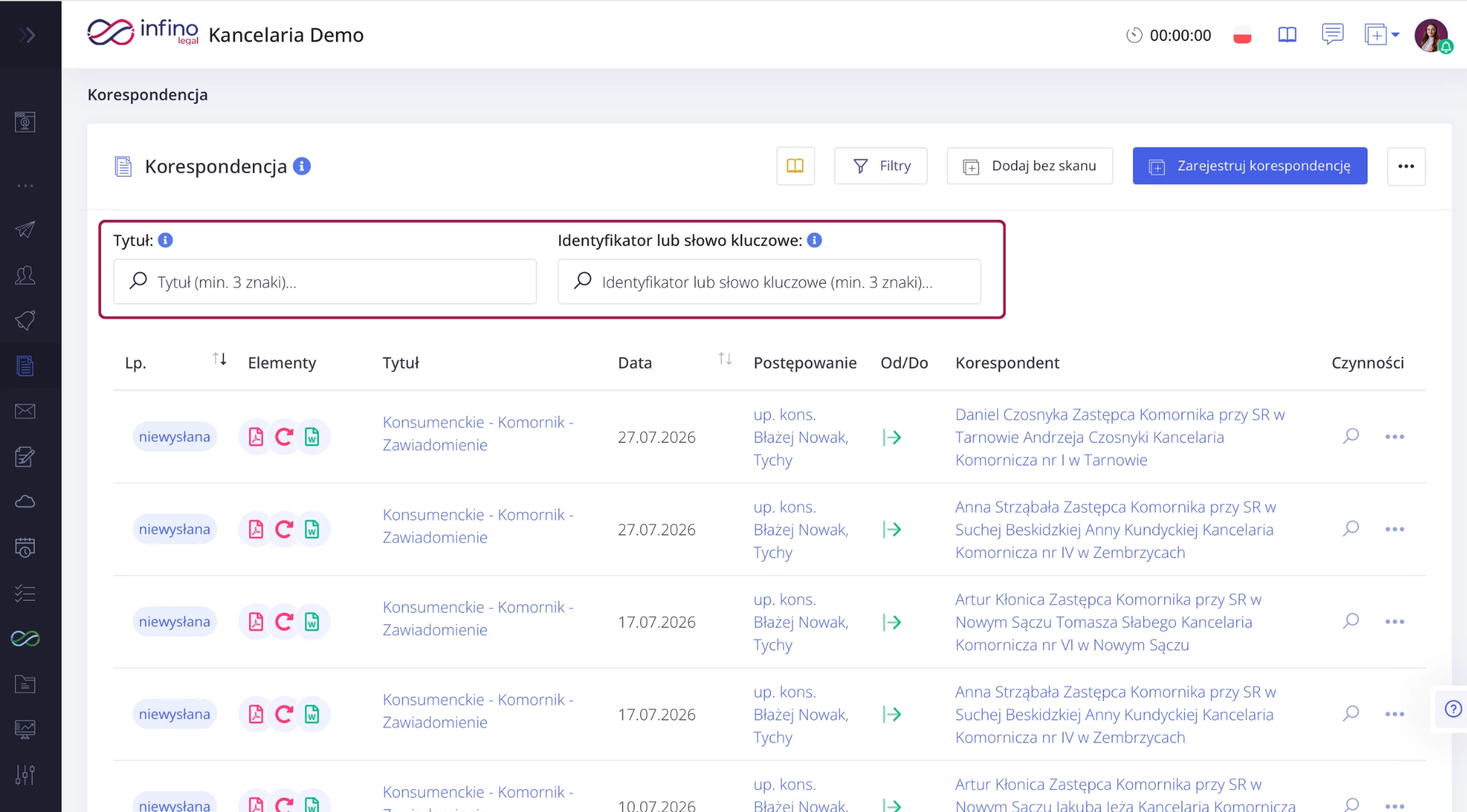Sort the table by Lp. column
The height and width of the screenshot is (812, 1467).
[219, 359]
